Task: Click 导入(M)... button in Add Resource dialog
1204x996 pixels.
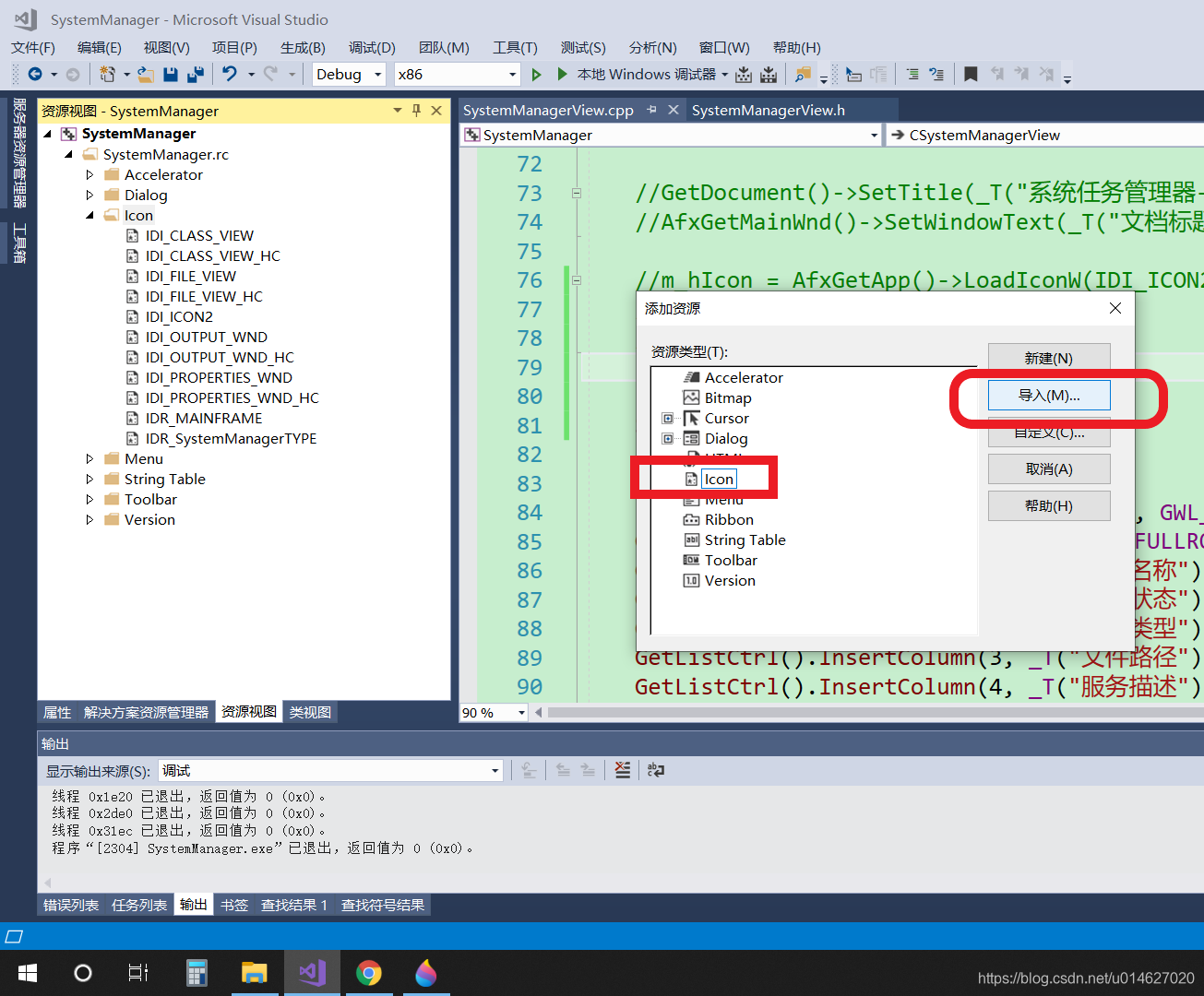Action: pos(1049,395)
